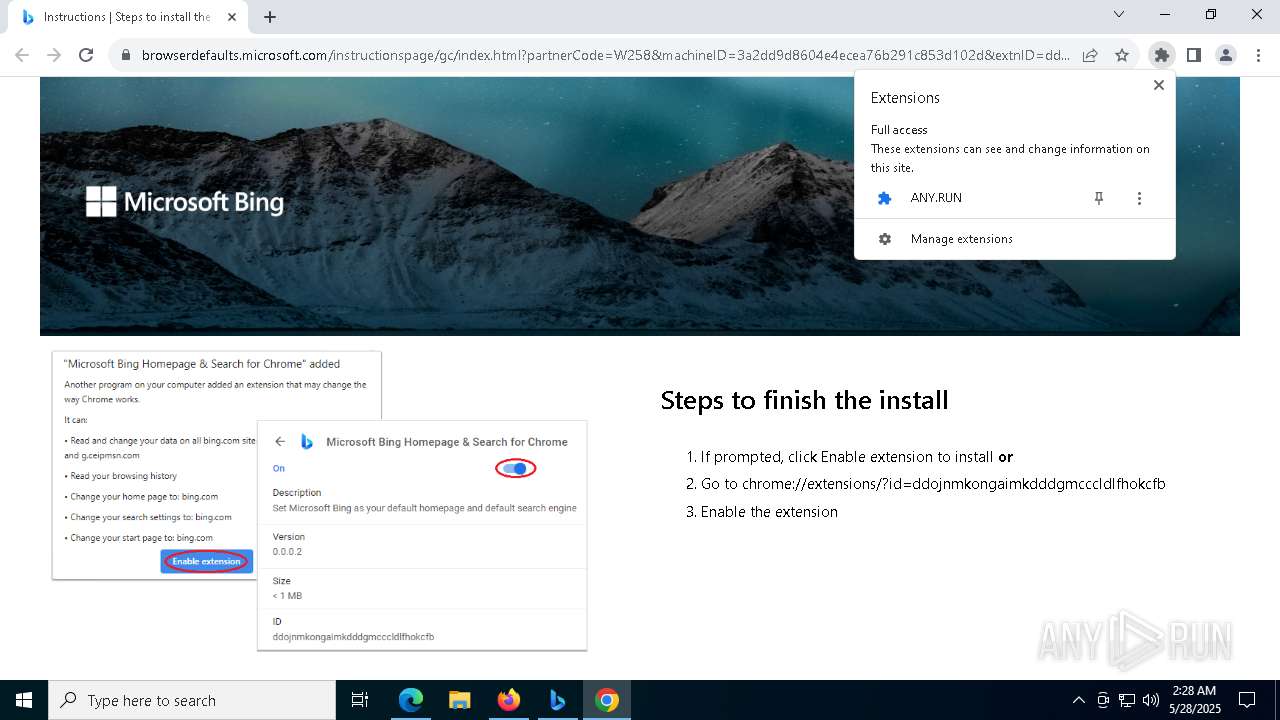Click the 'Steps to finish the install' heading
This screenshot has width=1280, height=720.
(804, 400)
